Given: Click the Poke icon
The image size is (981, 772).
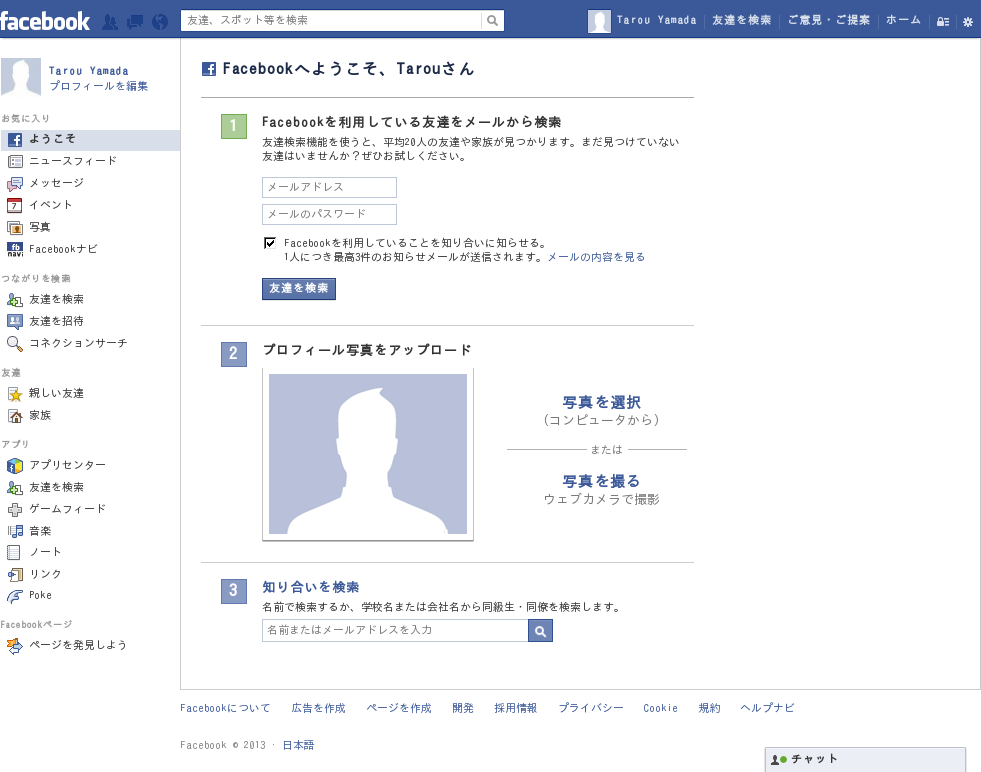Looking at the screenshot, I should [15, 596].
